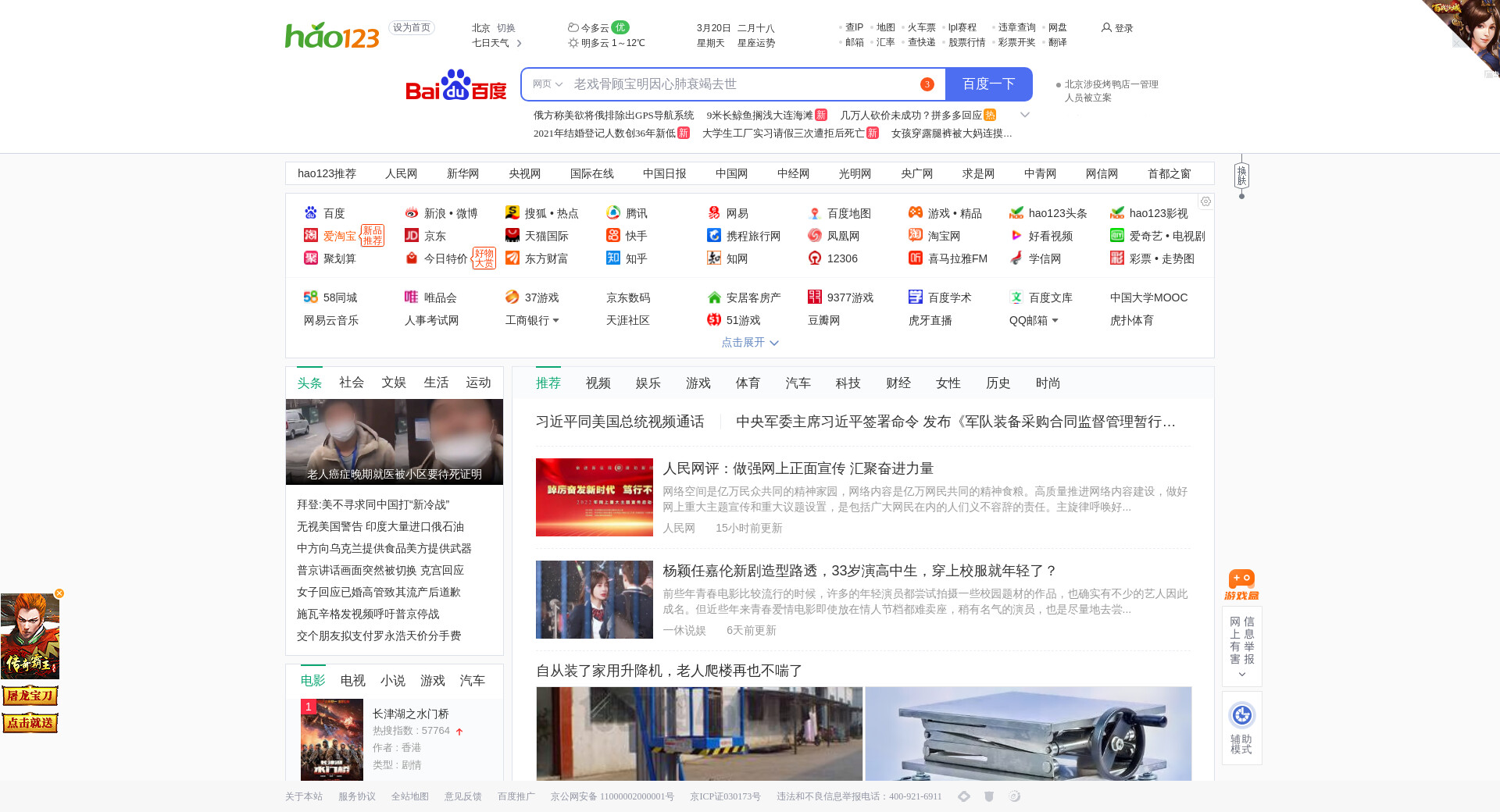Switch city using 切换 next to 北京
The height and width of the screenshot is (812, 1500).
tap(506, 28)
